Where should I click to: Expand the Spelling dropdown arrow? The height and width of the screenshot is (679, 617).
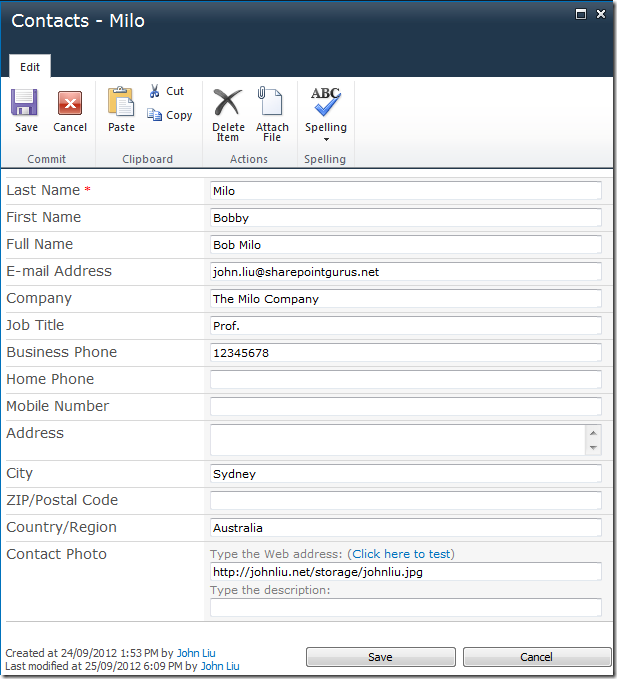click(326, 140)
